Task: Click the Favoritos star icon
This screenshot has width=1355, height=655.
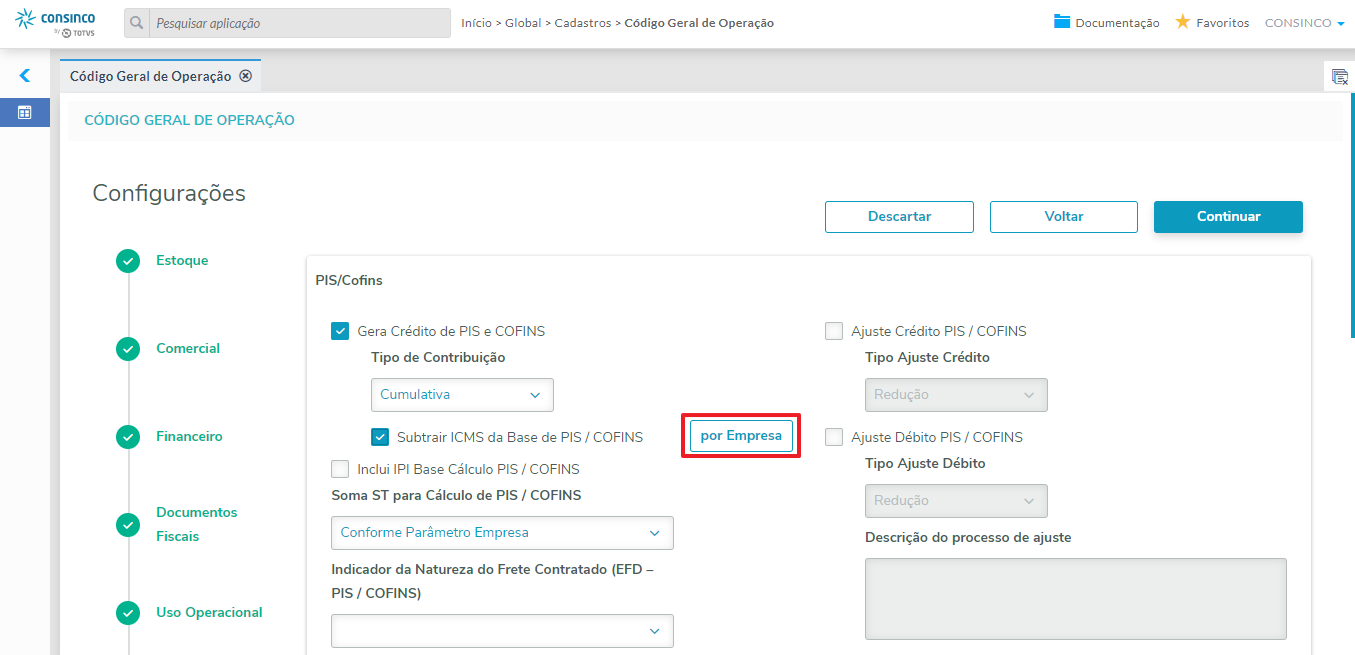Action: 1182,22
